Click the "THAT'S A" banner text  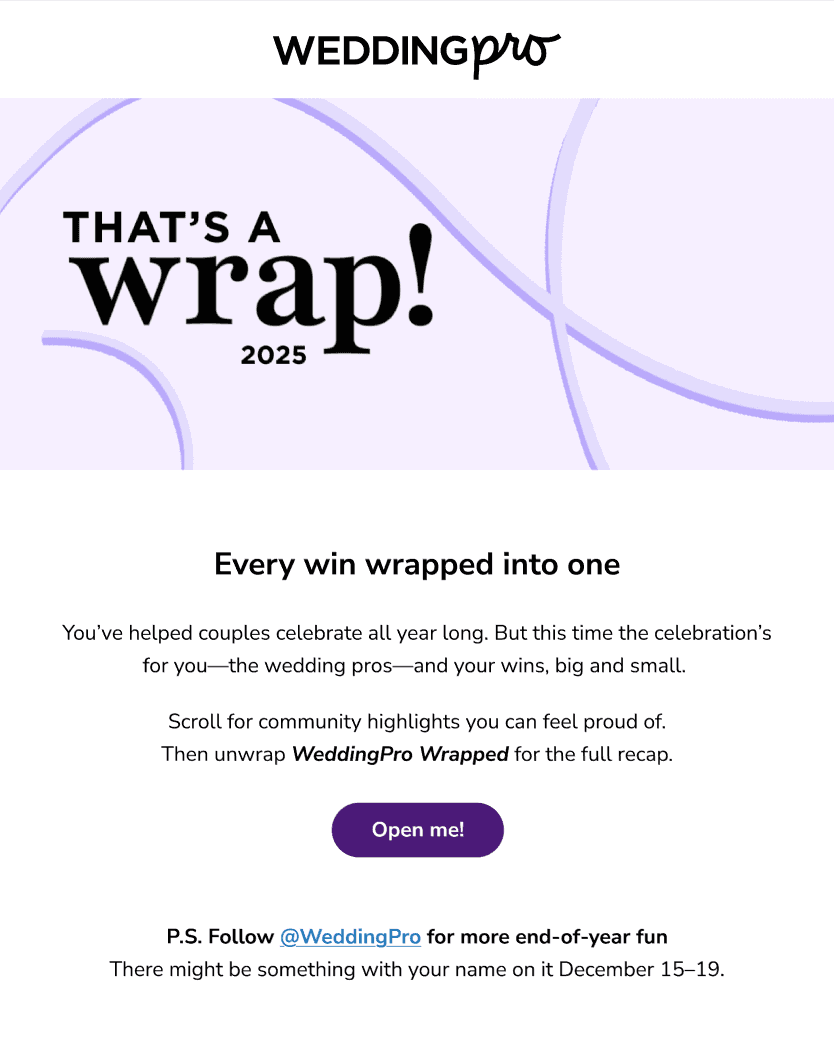click(171, 228)
